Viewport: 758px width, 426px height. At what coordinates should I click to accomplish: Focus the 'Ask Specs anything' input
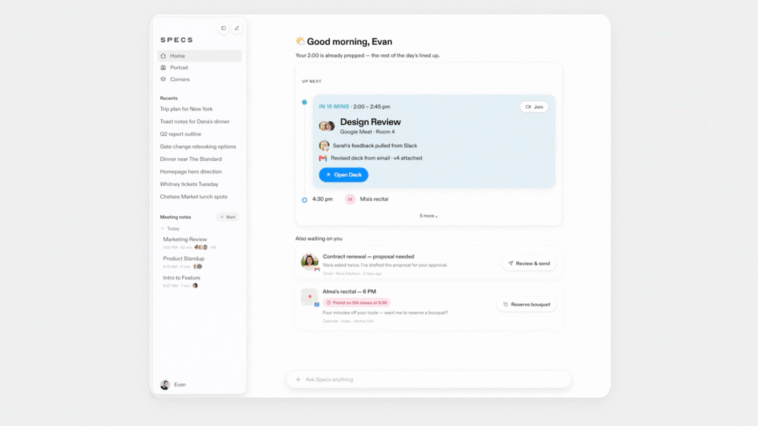tap(428, 380)
